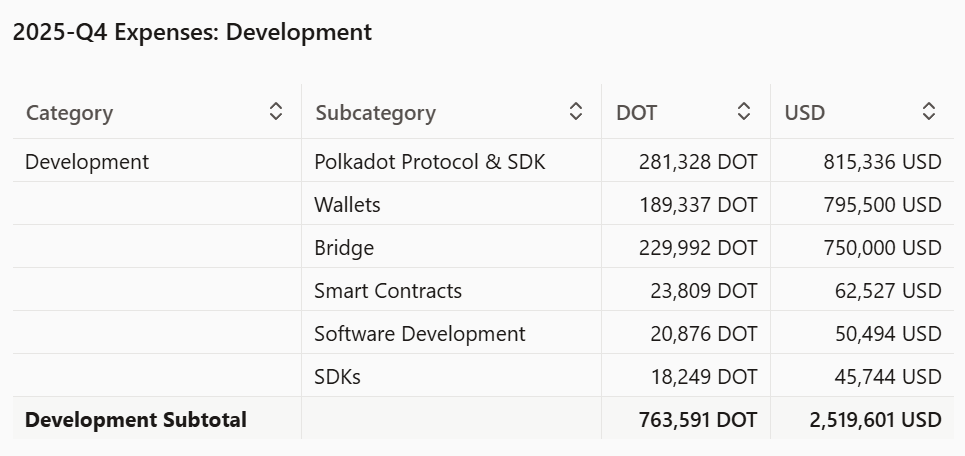This screenshot has width=965, height=456.
Task: Click the sort arrows beside Subcategory
Action: click(x=576, y=112)
